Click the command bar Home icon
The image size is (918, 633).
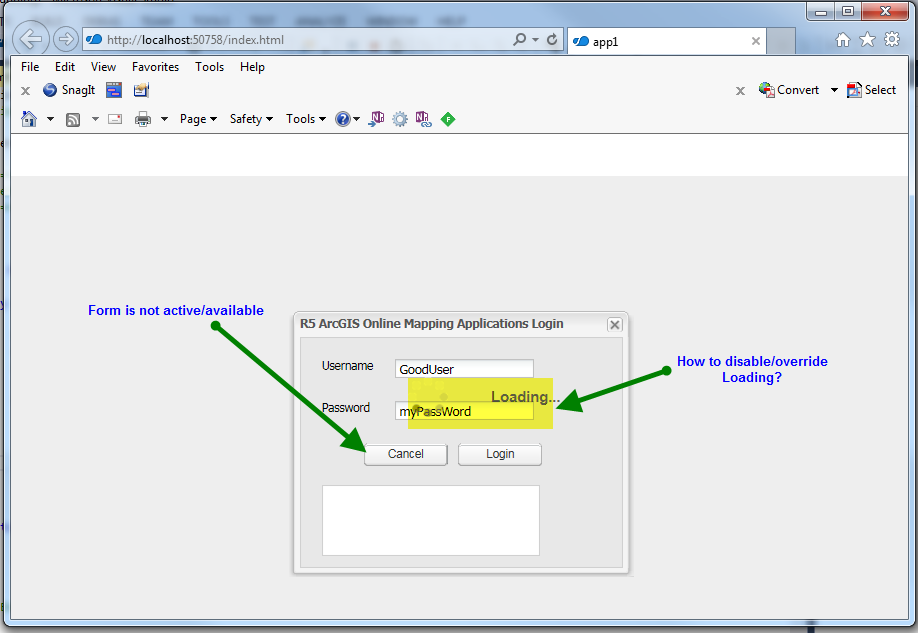[x=29, y=119]
